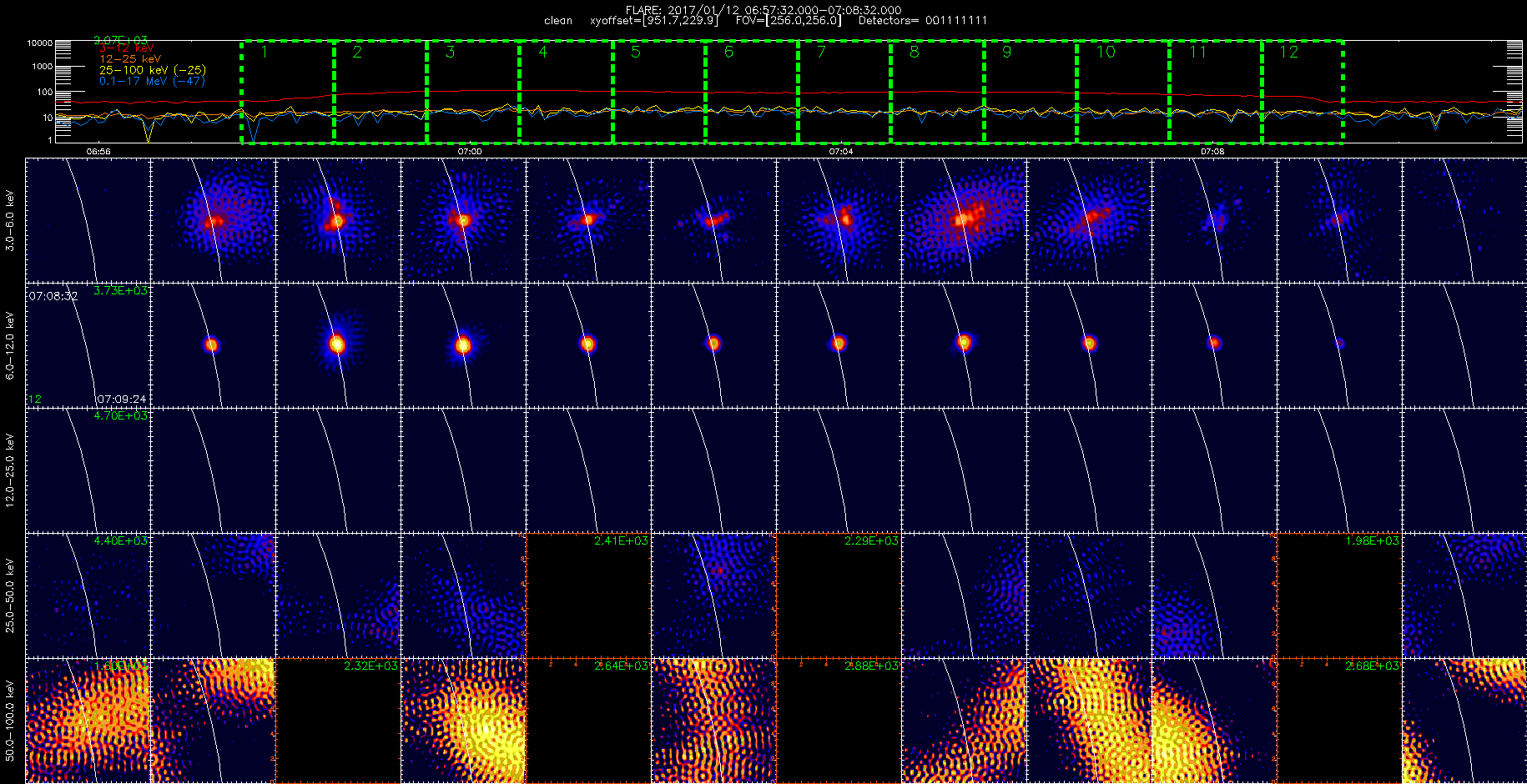Click the '07:08:32' timestamp text

pos(53,296)
